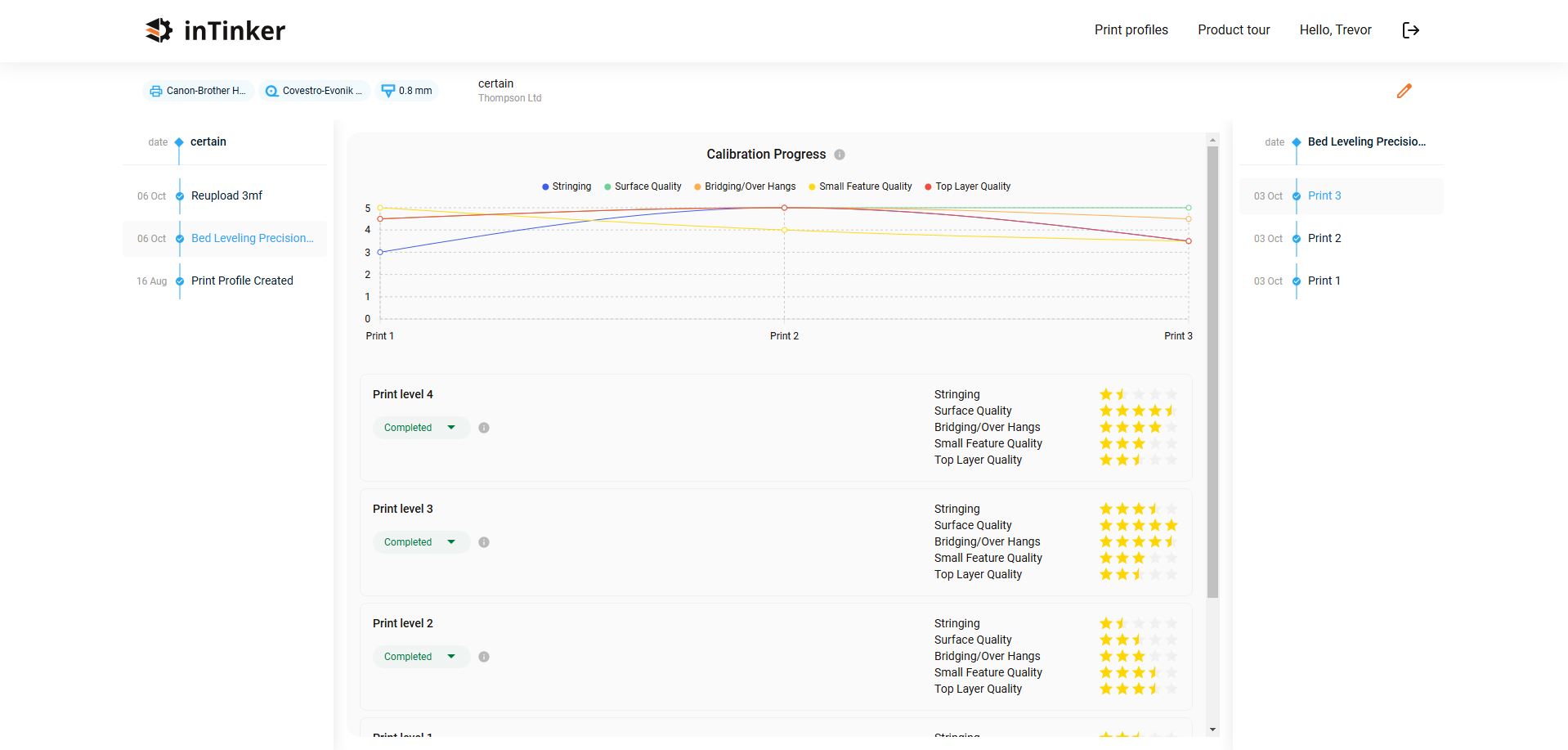Screen dimensions: 1568x750
Task: Click the 0.8 mm nozzle chip
Action: point(407,91)
